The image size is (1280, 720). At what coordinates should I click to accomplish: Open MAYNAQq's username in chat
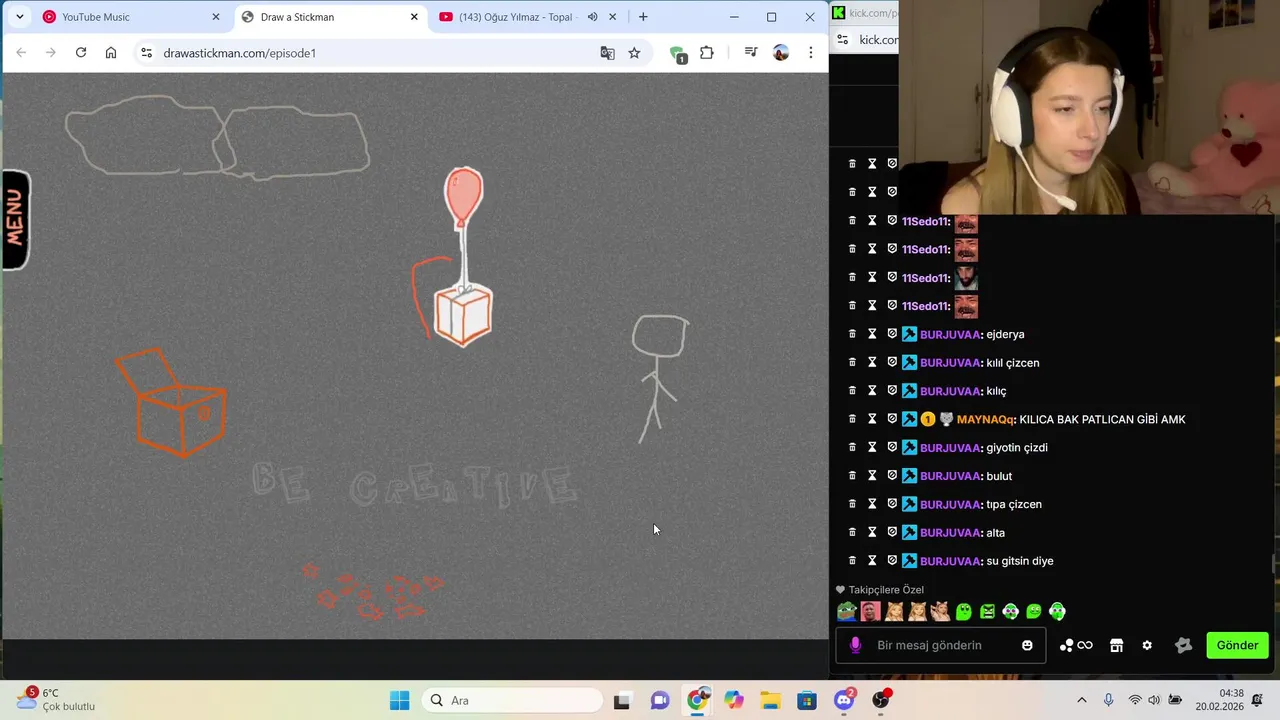[x=986, y=419]
